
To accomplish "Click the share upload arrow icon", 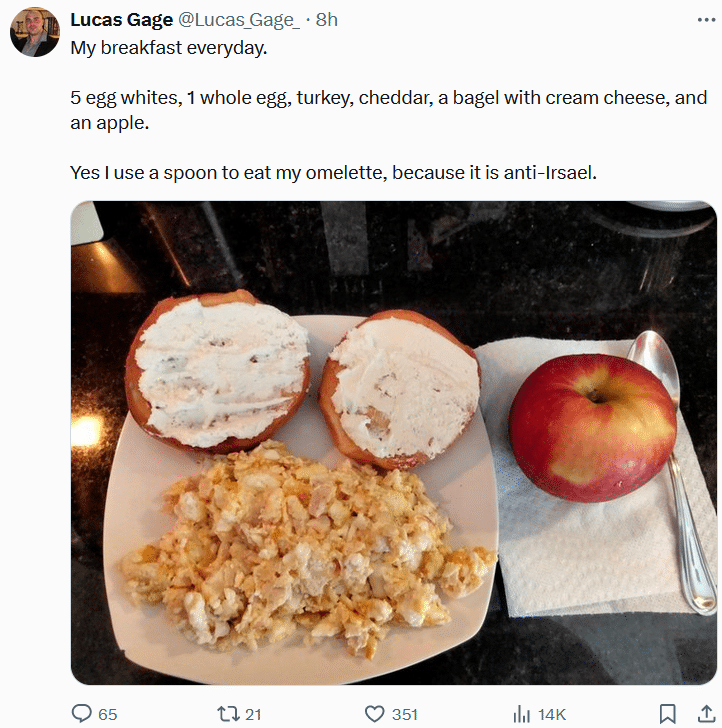I will pyautogui.click(x=700, y=713).
